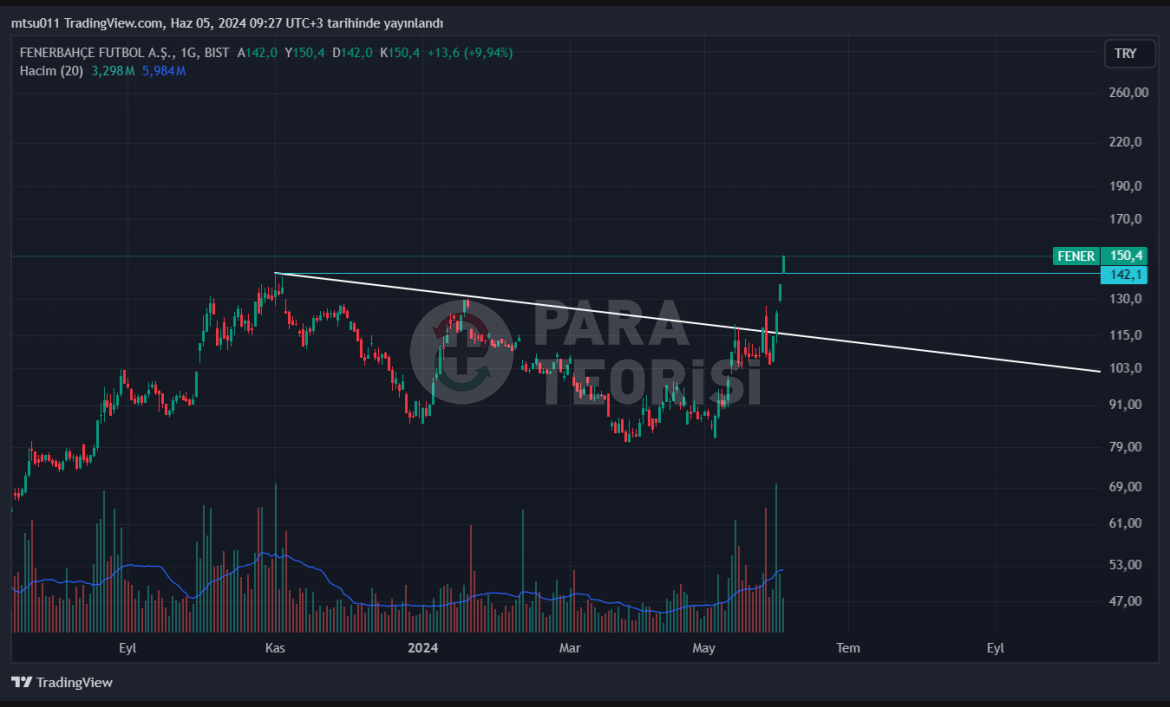This screenshot has width=1170, height=707.
Task: Click the BIST exchange label
Action: pyautogui.click(x=216, y=53)
